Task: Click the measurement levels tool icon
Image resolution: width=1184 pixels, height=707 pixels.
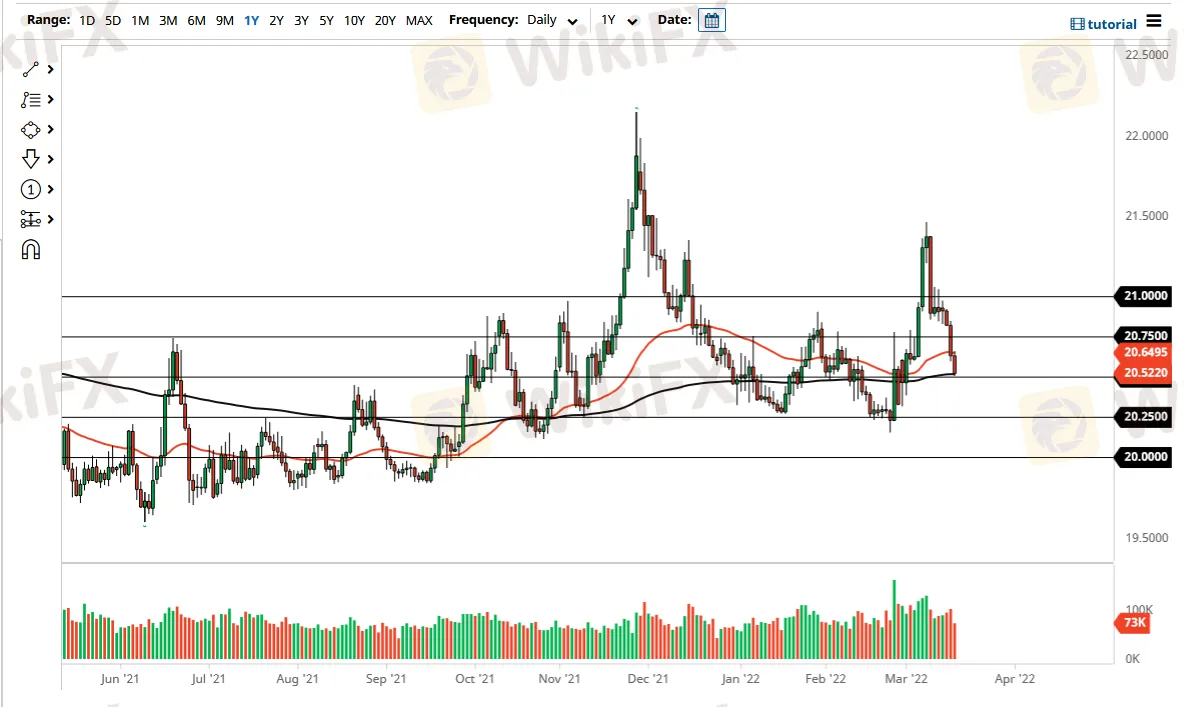Action: (30, 219)
